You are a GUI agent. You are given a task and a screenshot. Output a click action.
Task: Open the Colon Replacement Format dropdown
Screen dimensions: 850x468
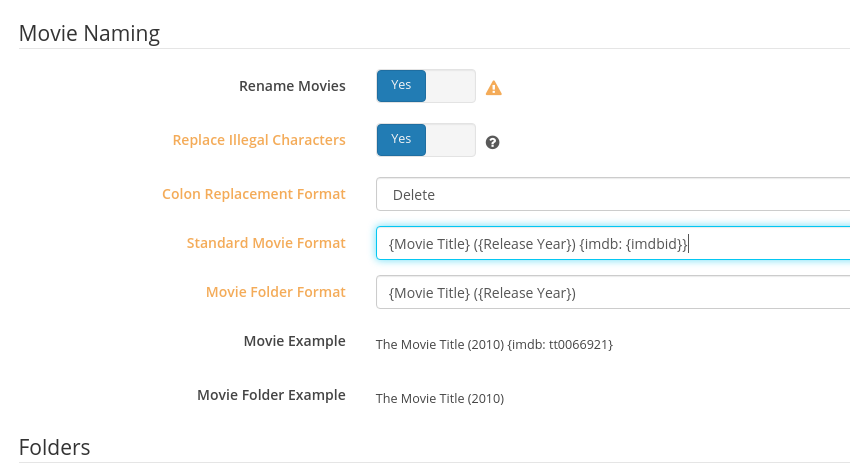tap(612, 195)
